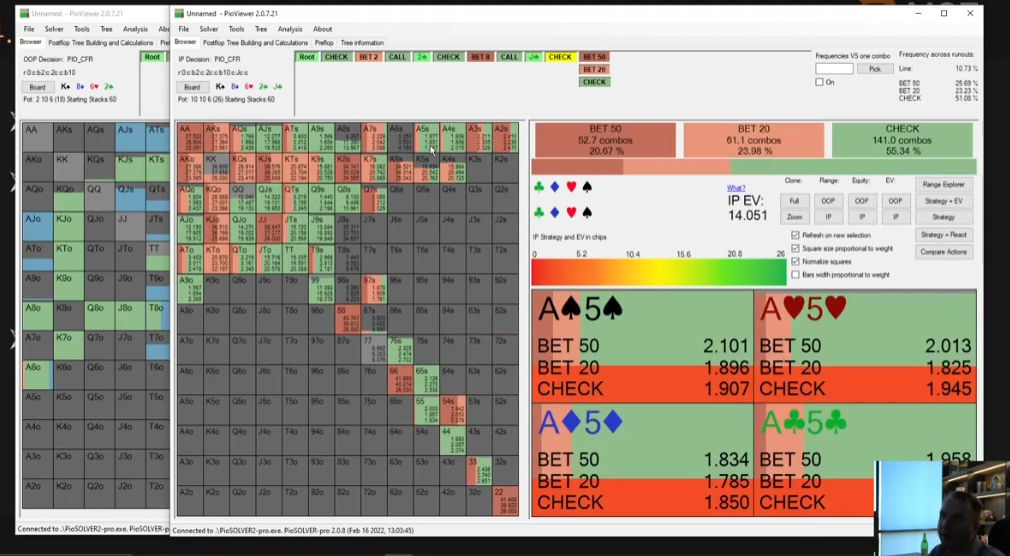This screenshot has width=1010, height=556.
Task: Click the Board button in the back window
Action: [x=37, y=86]
